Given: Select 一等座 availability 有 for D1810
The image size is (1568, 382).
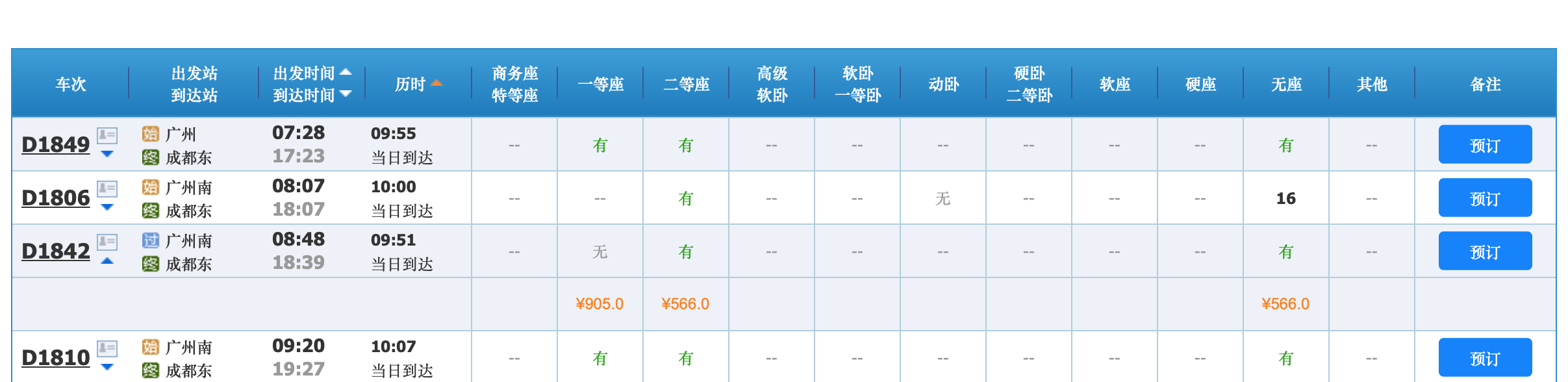Looking at the screenshot, I should coord(600,358).
